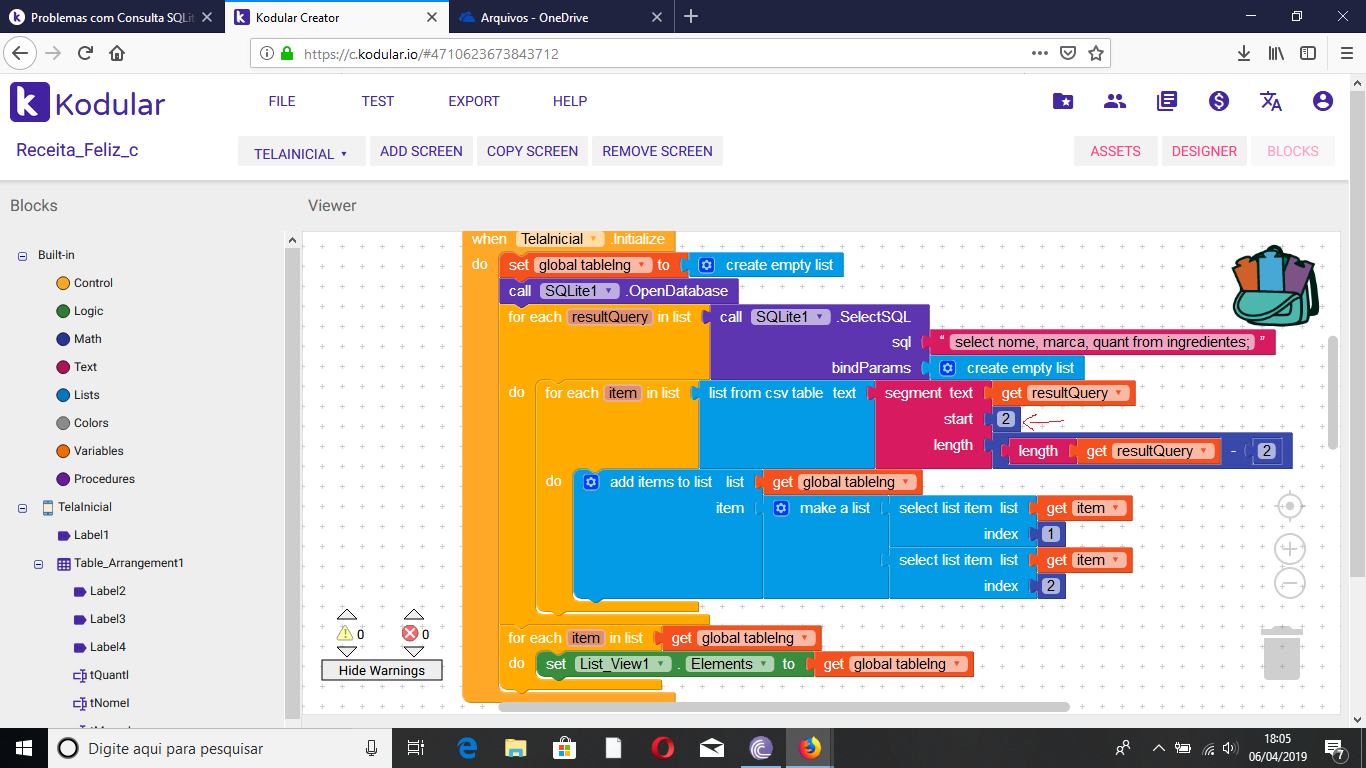Switch to the DESIGNER tab

coord(1204,151)
